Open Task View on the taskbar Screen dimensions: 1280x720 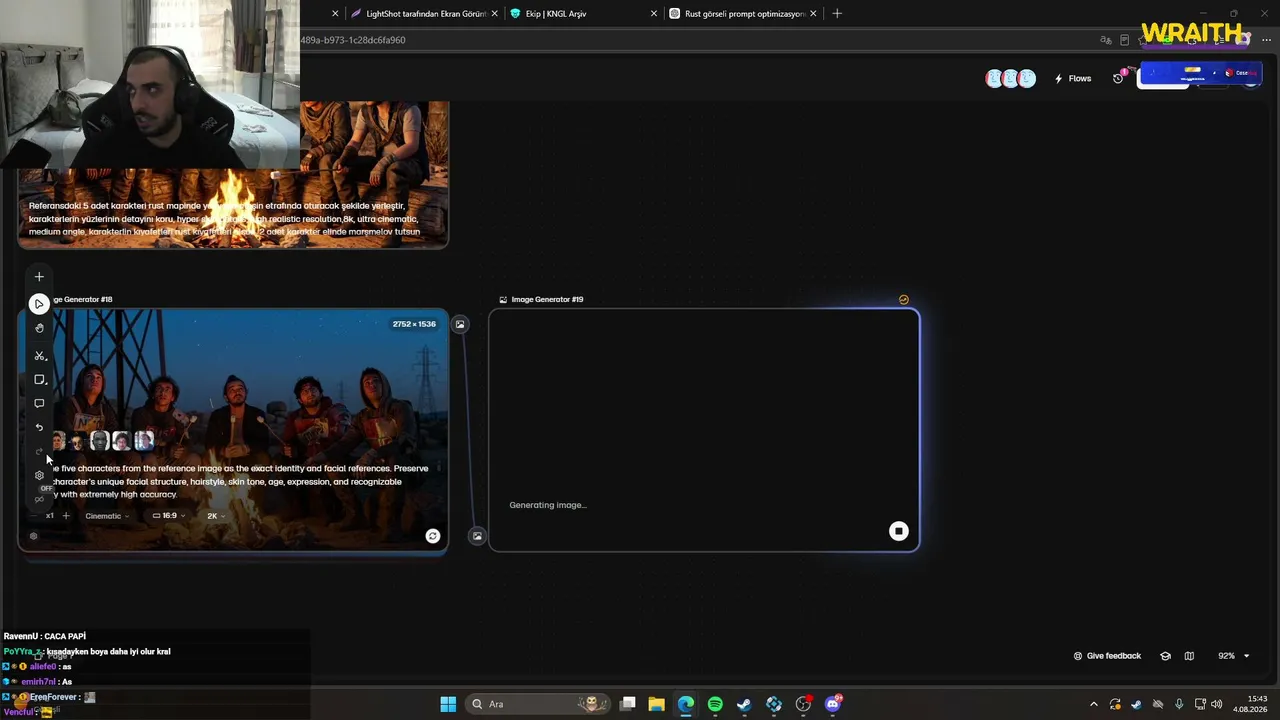click(628, 704)
